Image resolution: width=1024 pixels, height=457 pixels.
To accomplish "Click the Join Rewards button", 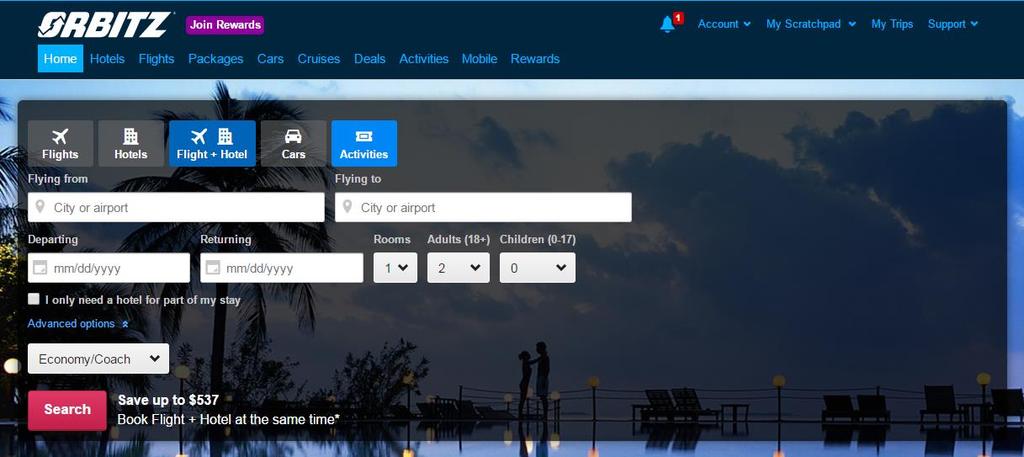I will pyautogui.click(x=225, y=25).
